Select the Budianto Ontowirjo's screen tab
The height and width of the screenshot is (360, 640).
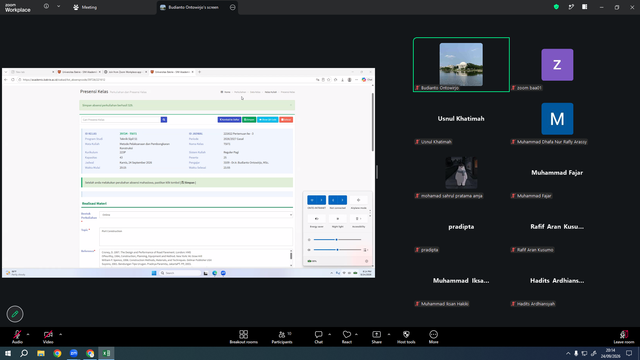pos(193,7)
